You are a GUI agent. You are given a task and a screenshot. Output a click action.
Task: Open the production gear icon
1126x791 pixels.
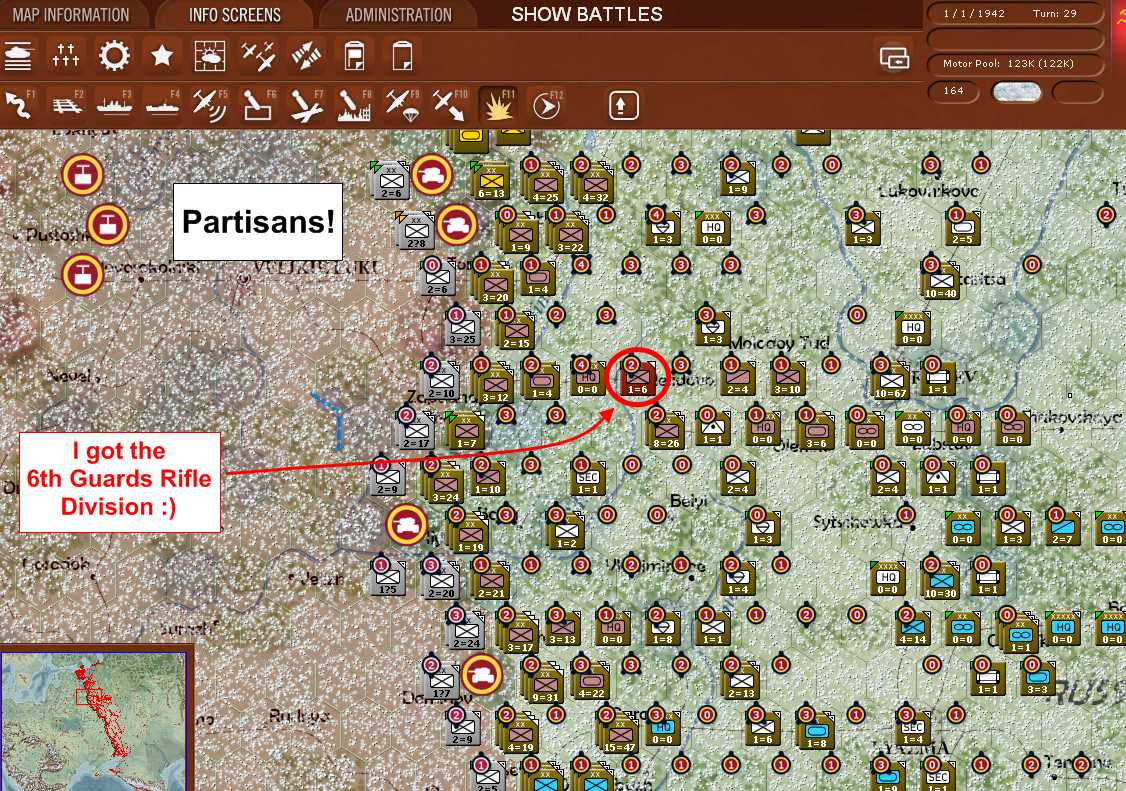(x=113, y=56)
